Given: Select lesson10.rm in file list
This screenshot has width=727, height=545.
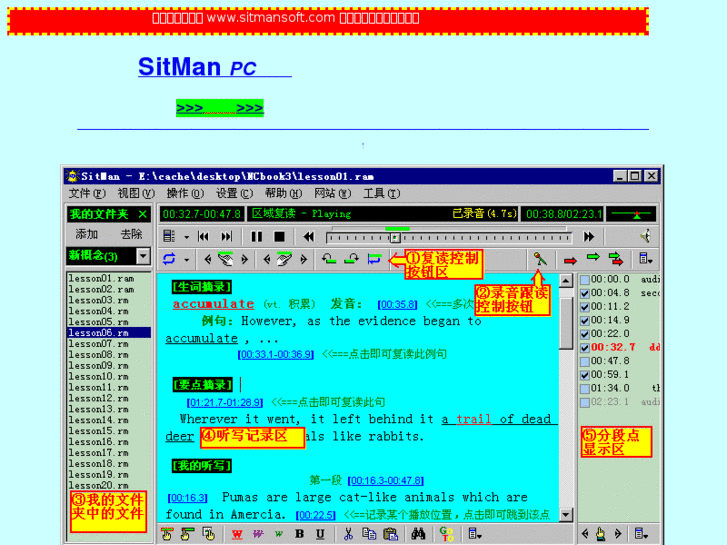Looking at the screenshot, I should (109, 377).
